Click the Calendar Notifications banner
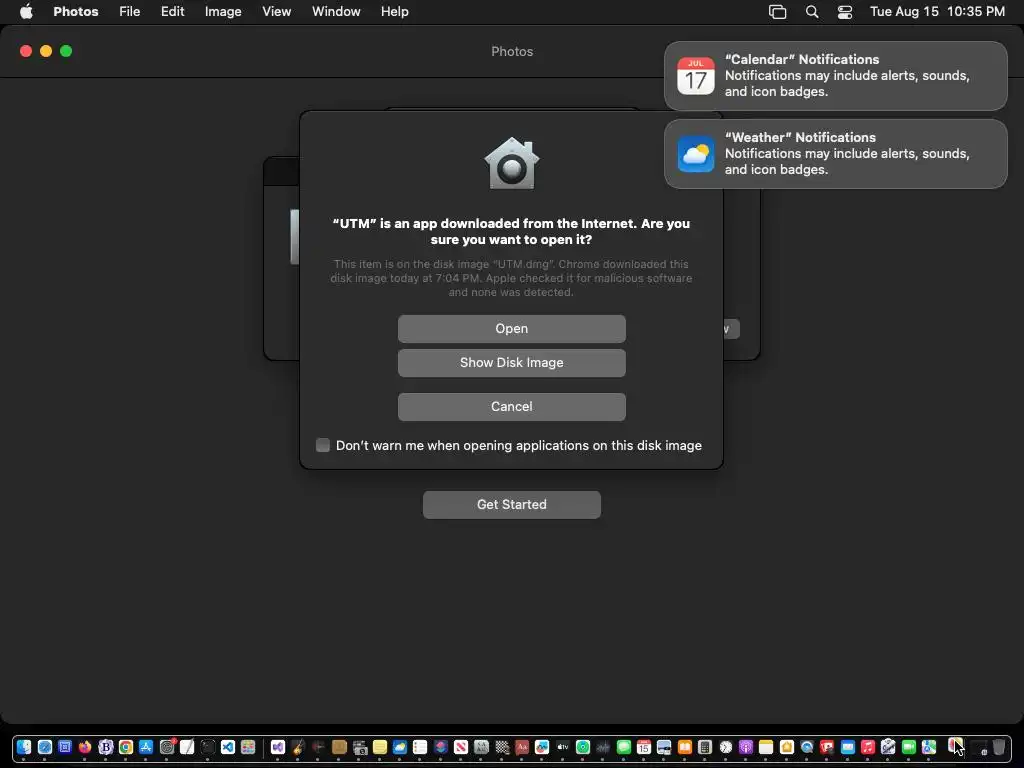The height and width of the screenshot is (768, 1024). (835, 76)
